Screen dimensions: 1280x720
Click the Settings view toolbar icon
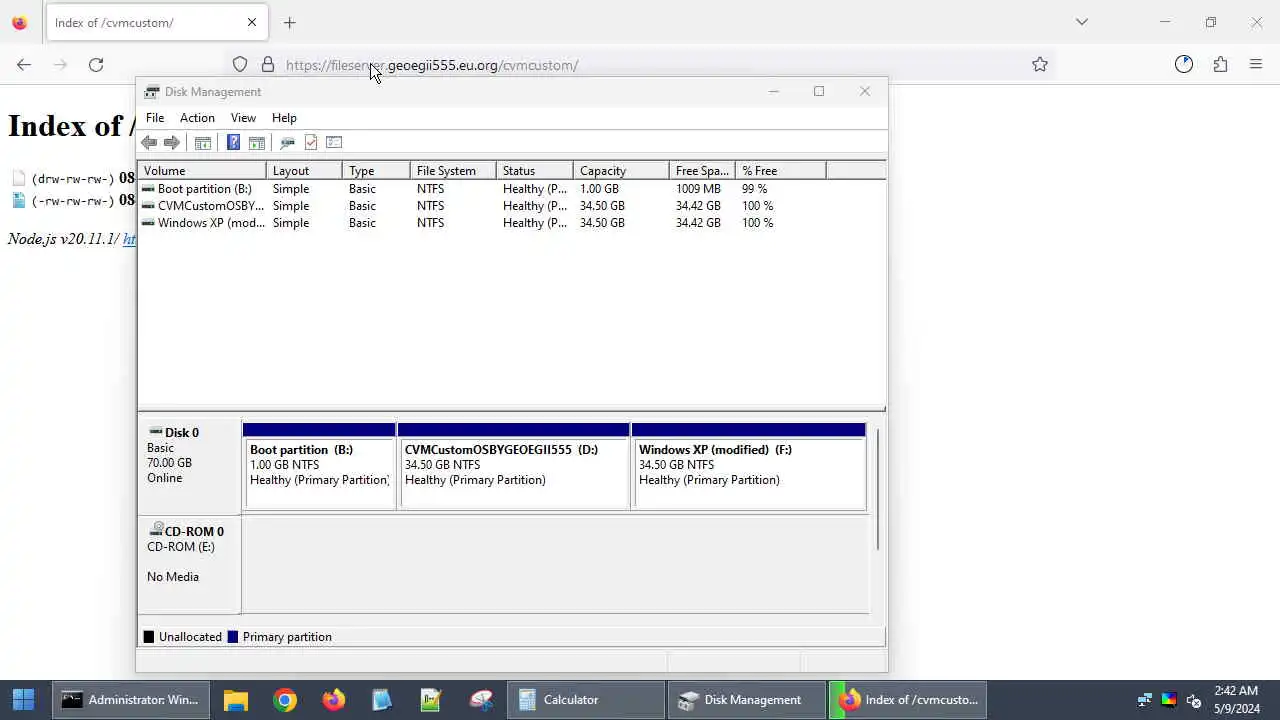[x=334, y=142]
